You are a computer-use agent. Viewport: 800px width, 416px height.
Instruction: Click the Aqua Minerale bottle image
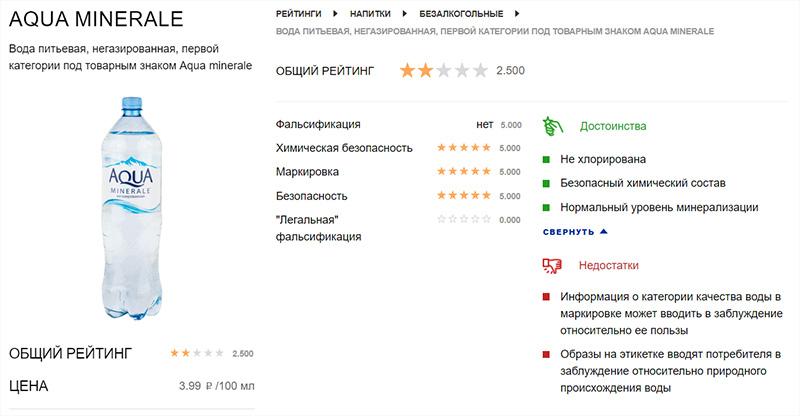pyautogui.click(x=132, y=208)
